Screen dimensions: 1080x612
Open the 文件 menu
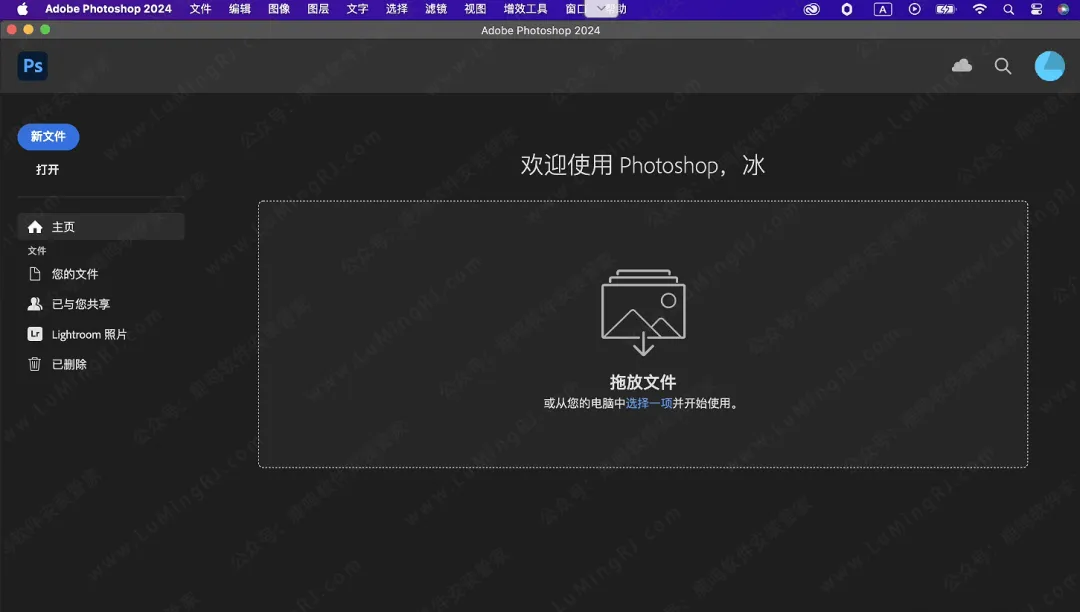(x=200, y=9)
